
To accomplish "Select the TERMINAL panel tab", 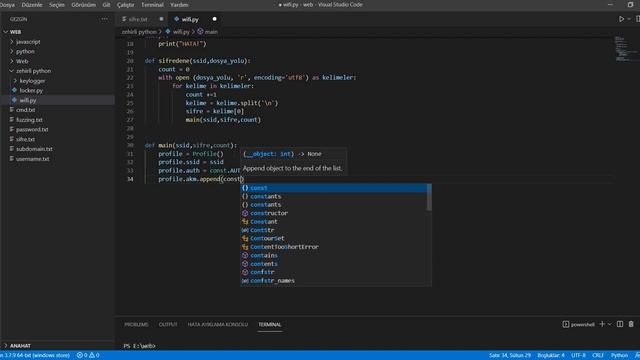I will (x=270, y=324).
